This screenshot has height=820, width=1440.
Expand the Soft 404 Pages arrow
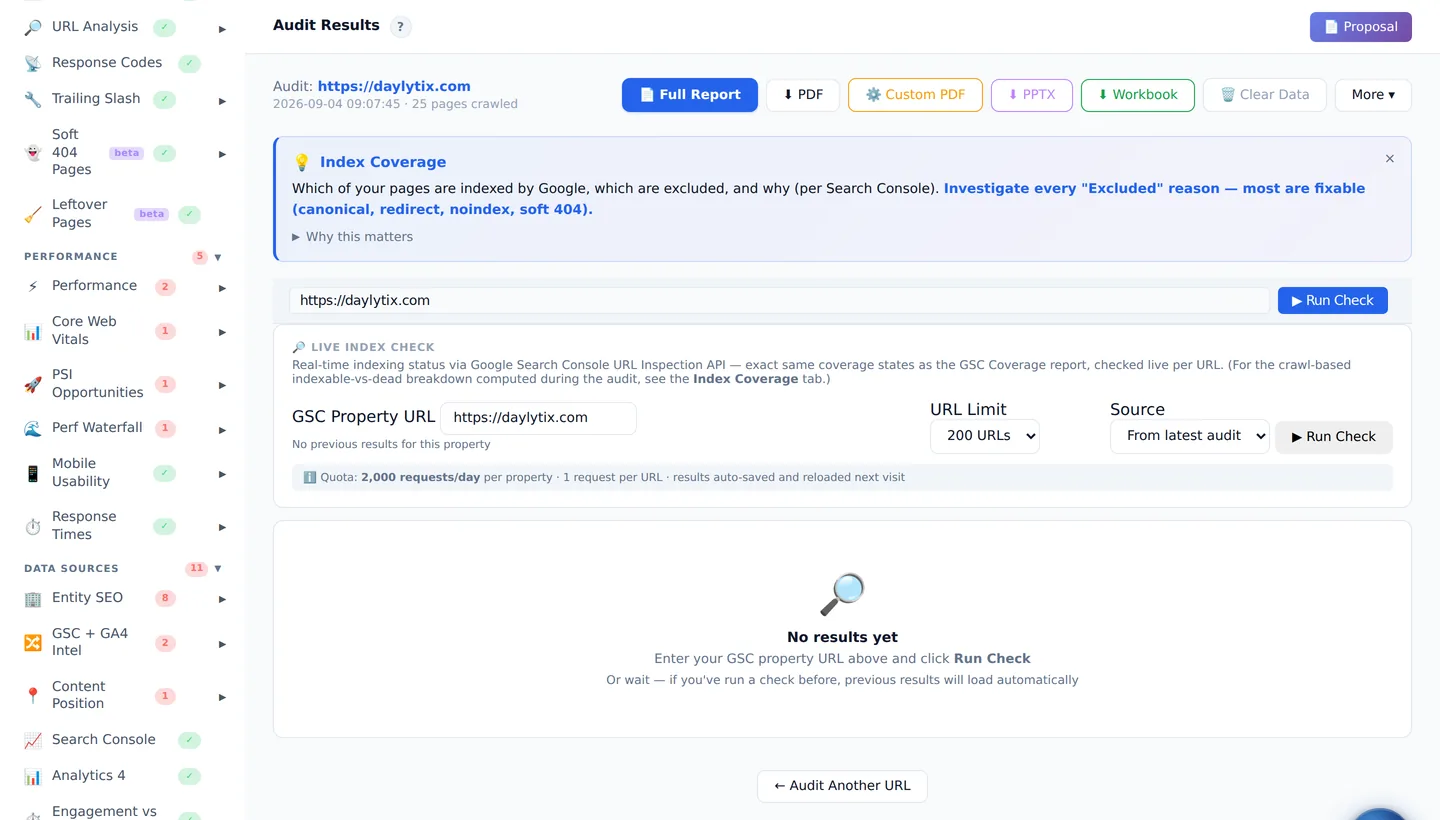coord(222,155)
